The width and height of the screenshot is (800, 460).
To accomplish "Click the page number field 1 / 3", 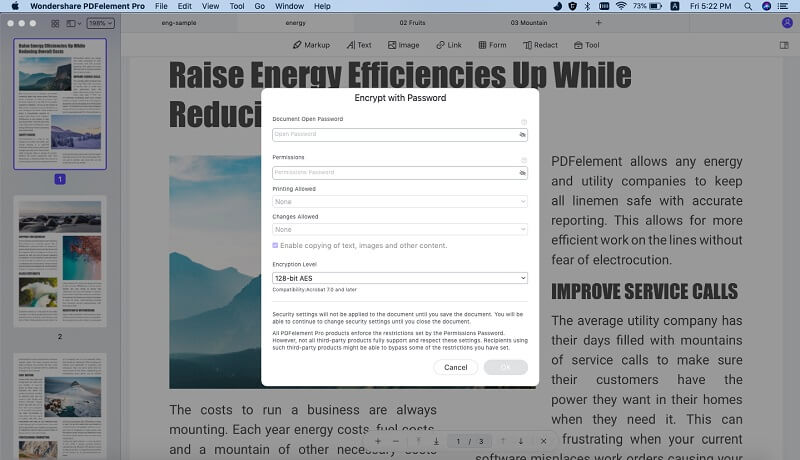I will (469, 441).
